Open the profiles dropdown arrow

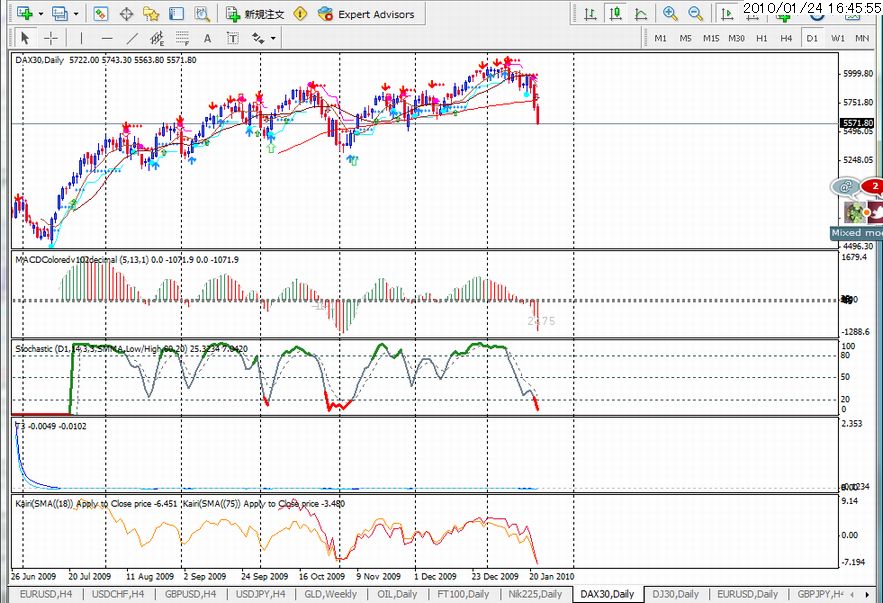click(76, 14)
